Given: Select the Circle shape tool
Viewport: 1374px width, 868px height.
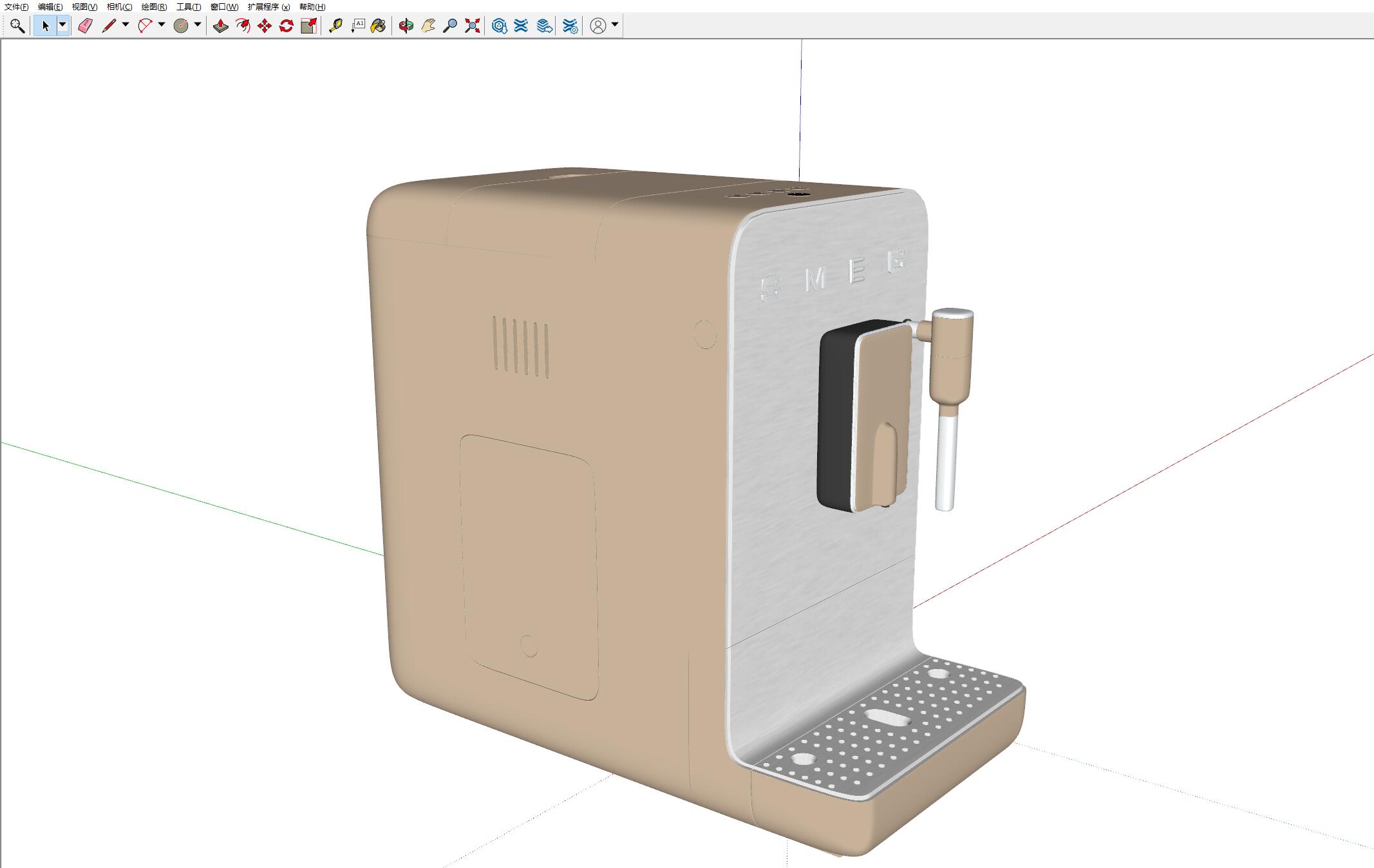Looking at the screenshot, I should pyautogui.click(x=181, y=26).
